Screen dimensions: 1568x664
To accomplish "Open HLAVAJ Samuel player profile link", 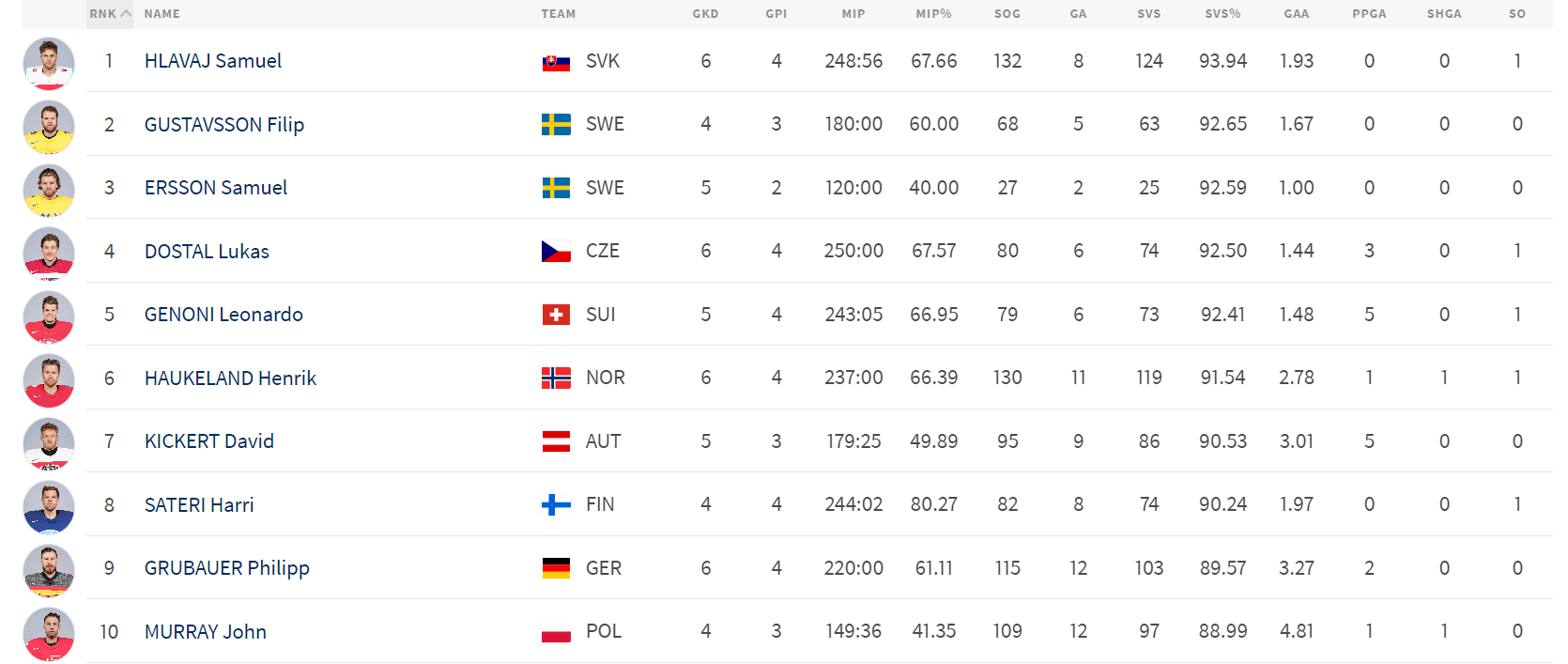I will click(x=213, y=61).
